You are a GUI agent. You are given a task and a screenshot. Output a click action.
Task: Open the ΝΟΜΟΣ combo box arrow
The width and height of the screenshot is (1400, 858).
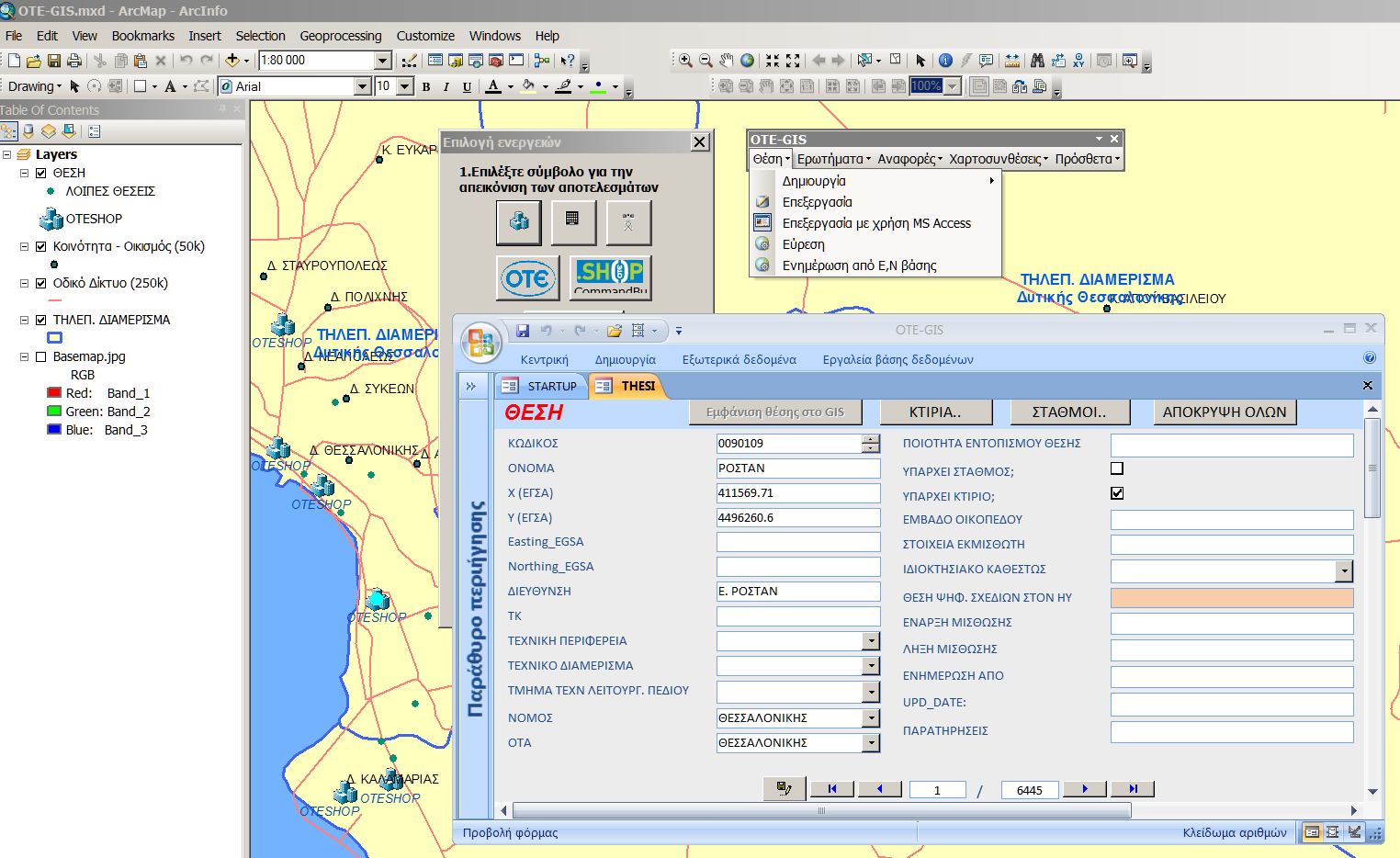(x=871, y=718)
